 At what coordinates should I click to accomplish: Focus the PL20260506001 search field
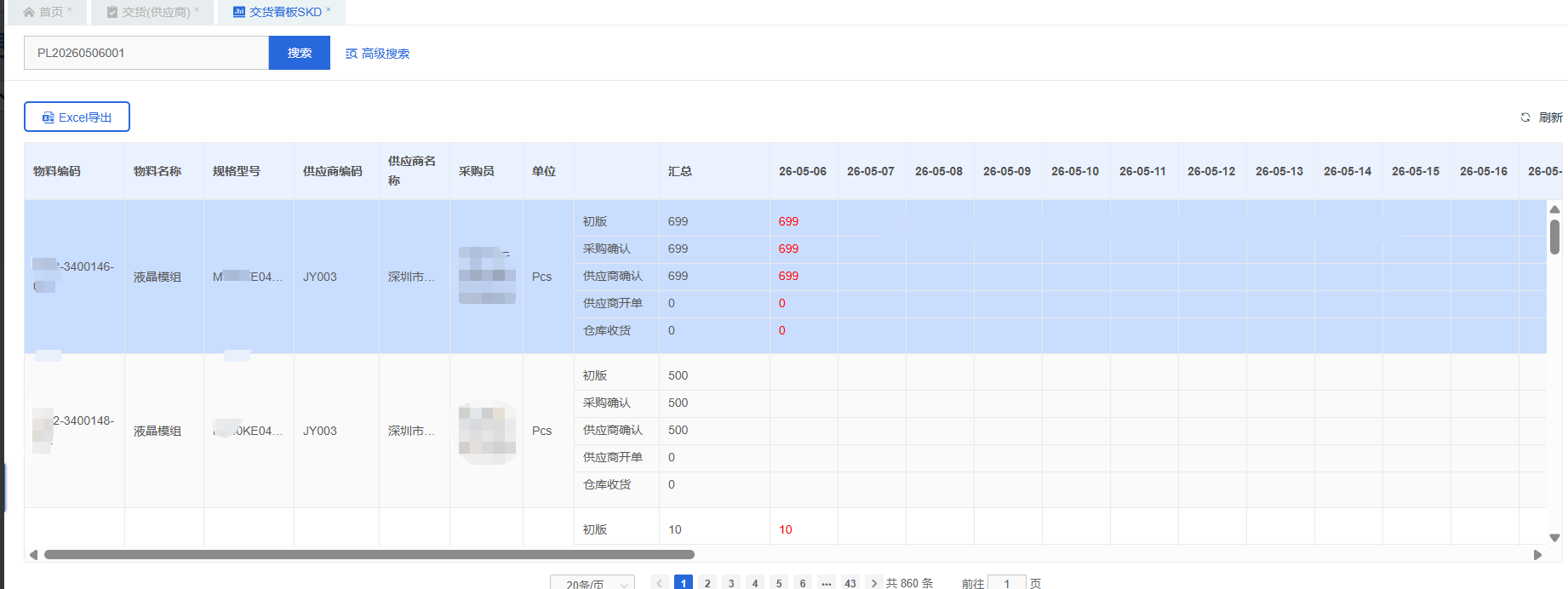[x=146, y=53]
